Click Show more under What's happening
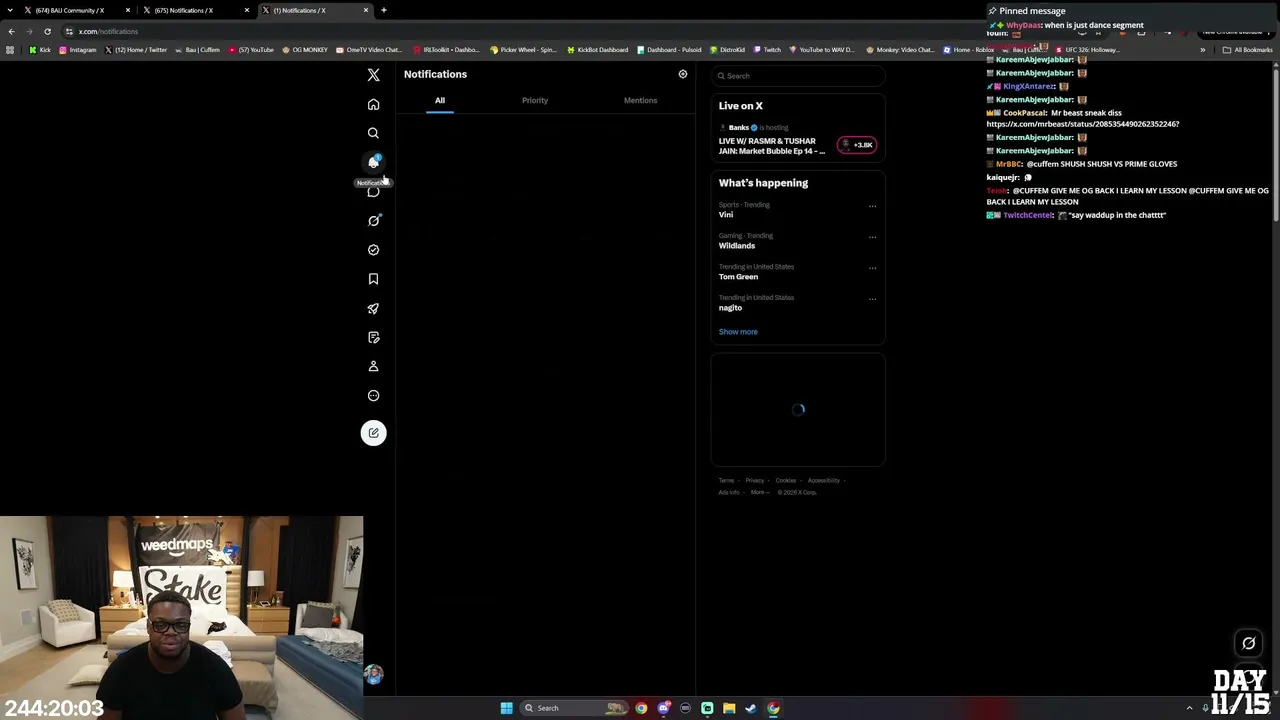Screen dimensions: 1280x720 [738, 332]
